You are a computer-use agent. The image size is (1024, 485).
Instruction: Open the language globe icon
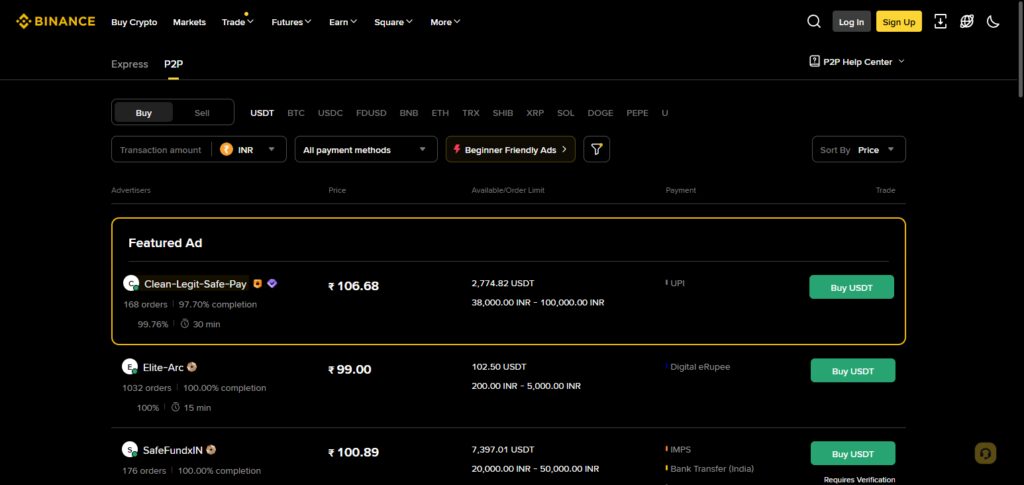click(967, 22)
